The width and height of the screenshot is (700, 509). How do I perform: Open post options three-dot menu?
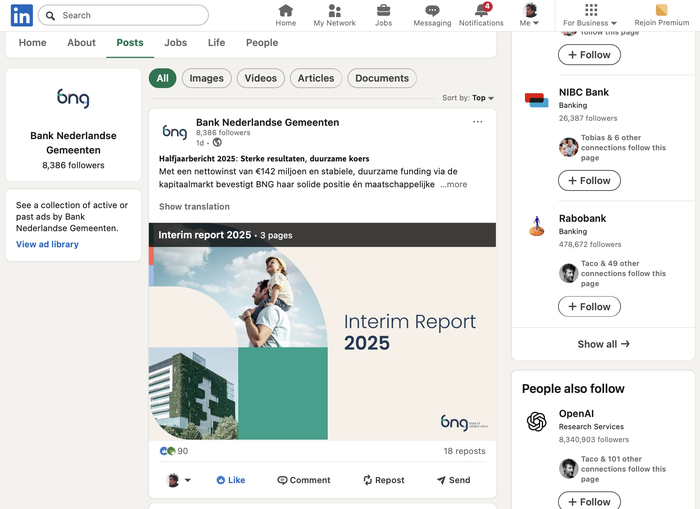[477, 122]
